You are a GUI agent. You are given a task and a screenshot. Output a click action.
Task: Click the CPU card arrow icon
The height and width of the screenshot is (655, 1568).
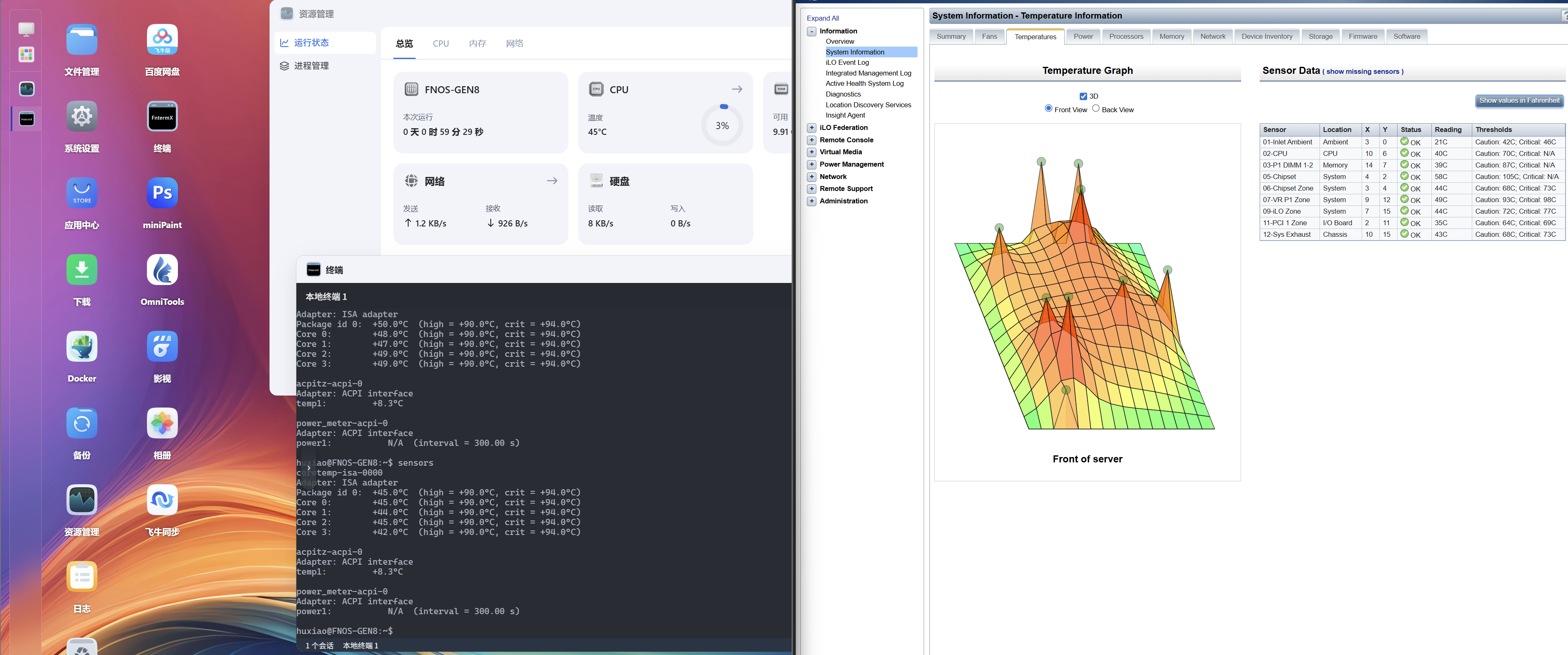coord(736,90)
